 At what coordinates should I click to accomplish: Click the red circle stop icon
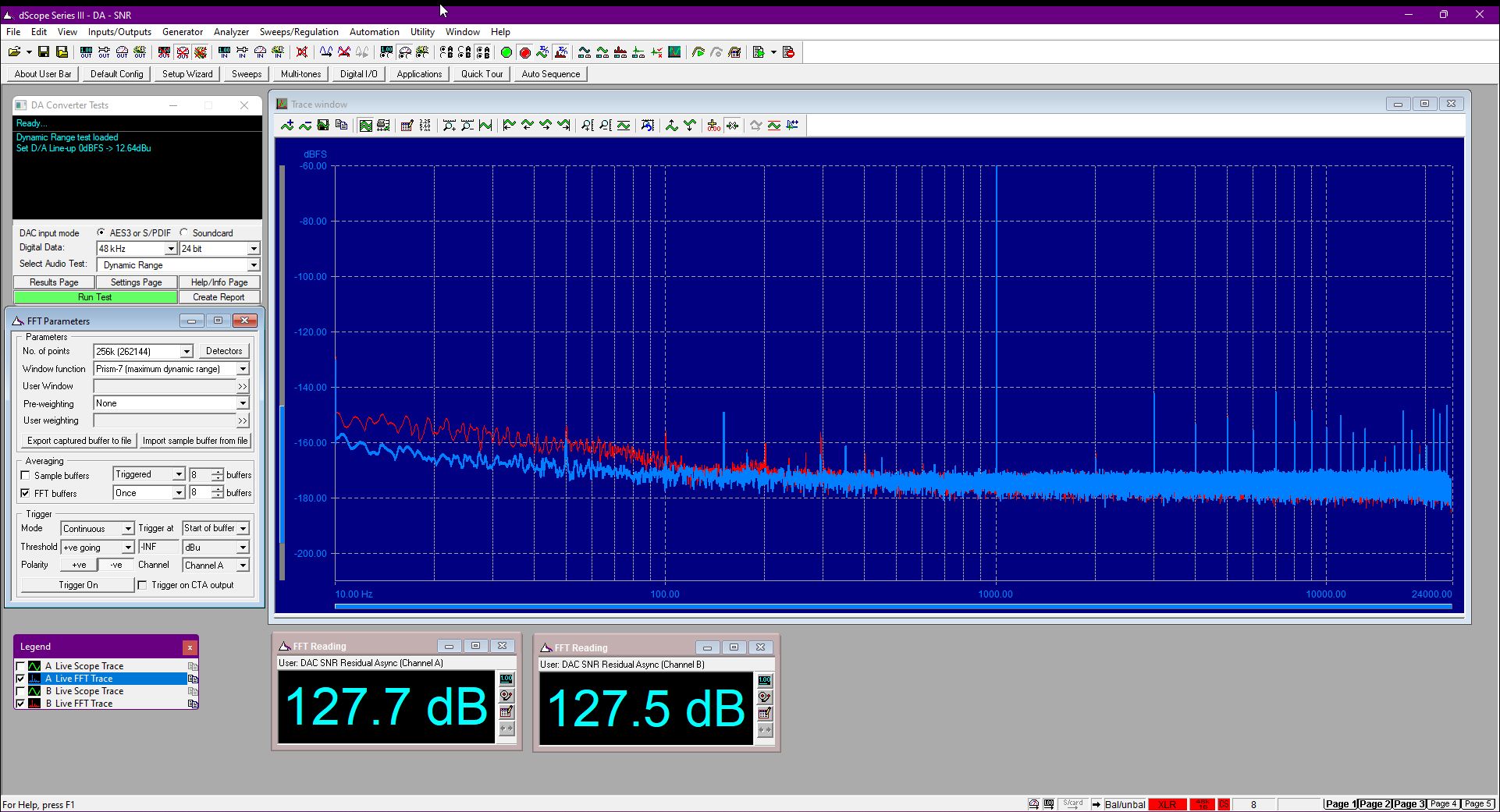coord(524,52)
